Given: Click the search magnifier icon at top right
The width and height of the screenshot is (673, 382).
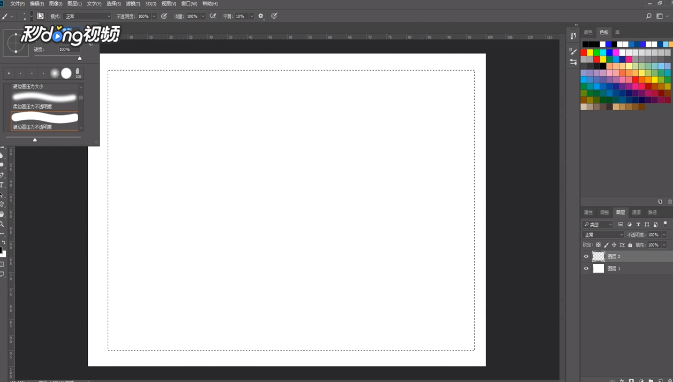Looking at the screenshot, I should [x=649, y=16].
